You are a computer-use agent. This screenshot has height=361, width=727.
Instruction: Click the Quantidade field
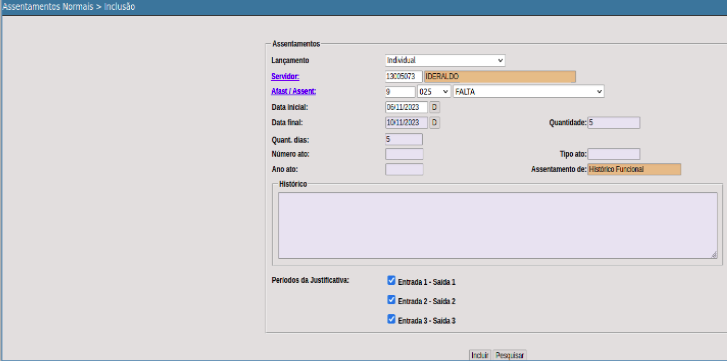614,123
